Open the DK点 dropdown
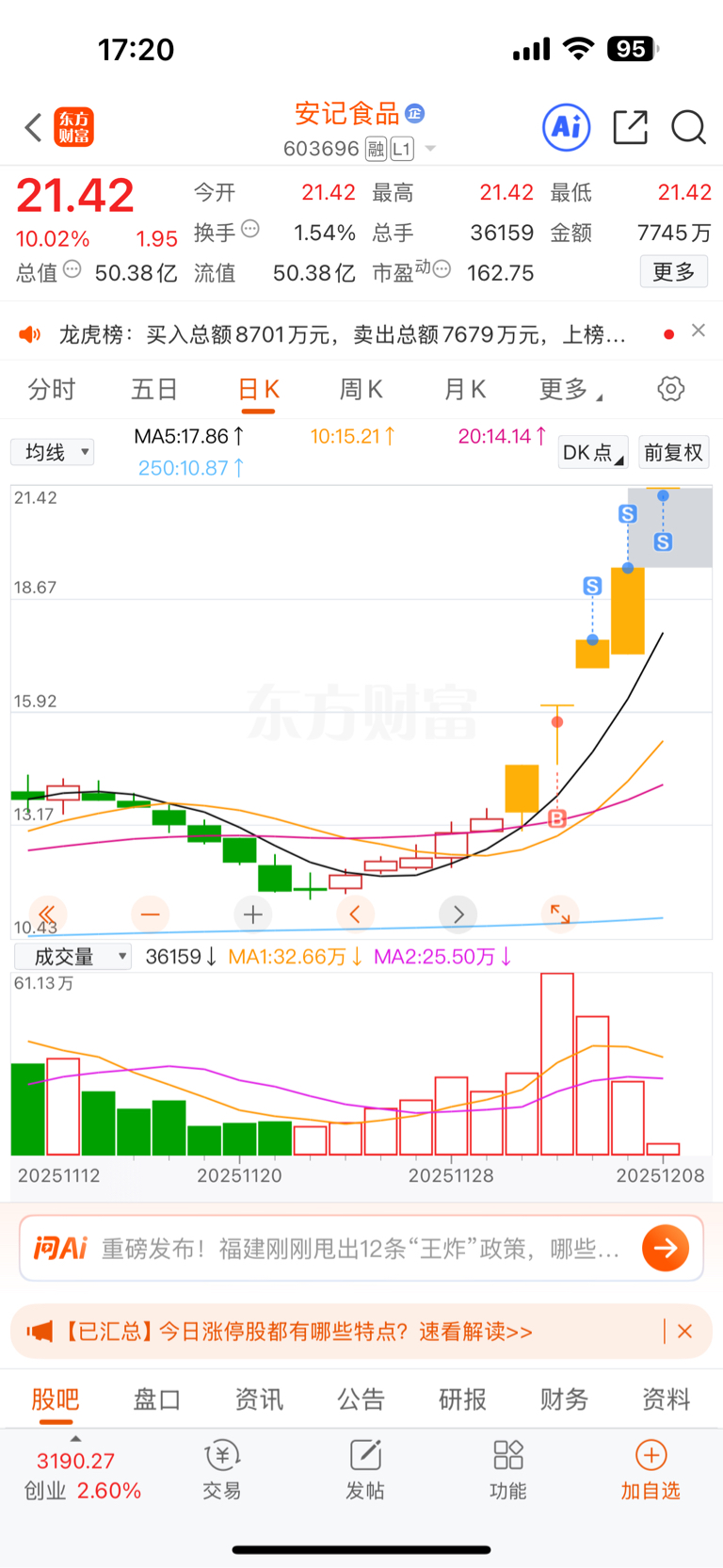Screen dimensions: 723x1568 coord(593,453)
